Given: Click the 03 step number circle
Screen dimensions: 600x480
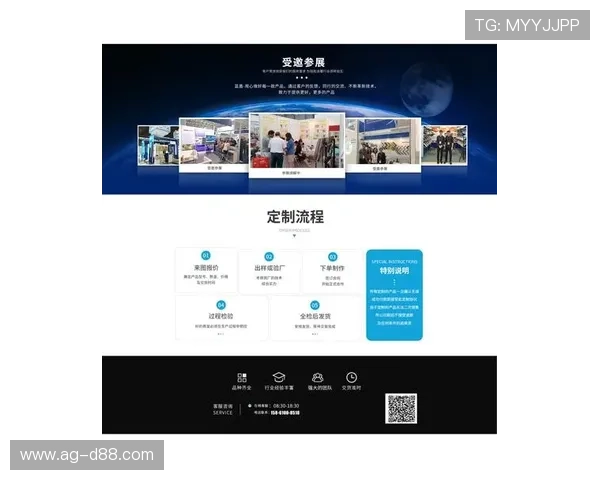Looking at the screenshot, I should pos(332,256).
